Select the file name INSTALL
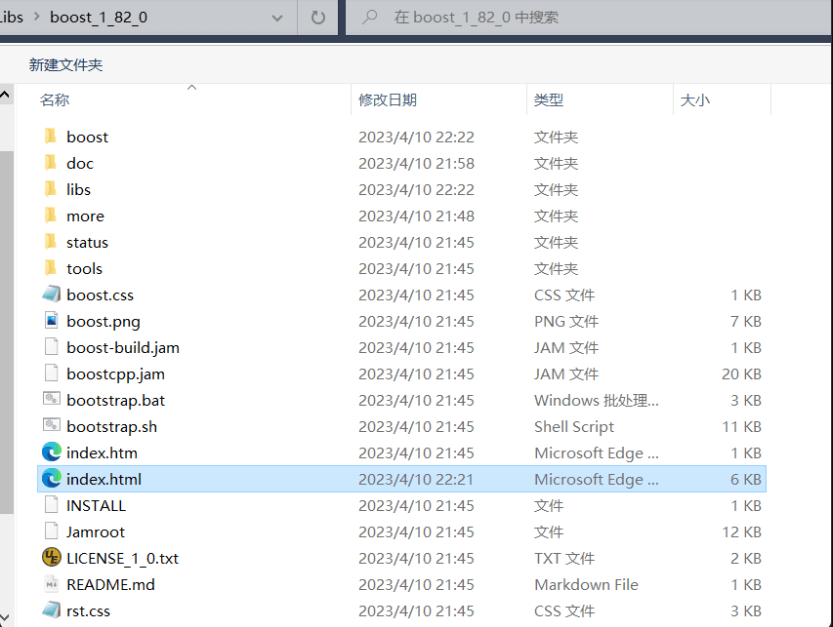The width and height of the screenshot is (833, 627). click(96, 505)
